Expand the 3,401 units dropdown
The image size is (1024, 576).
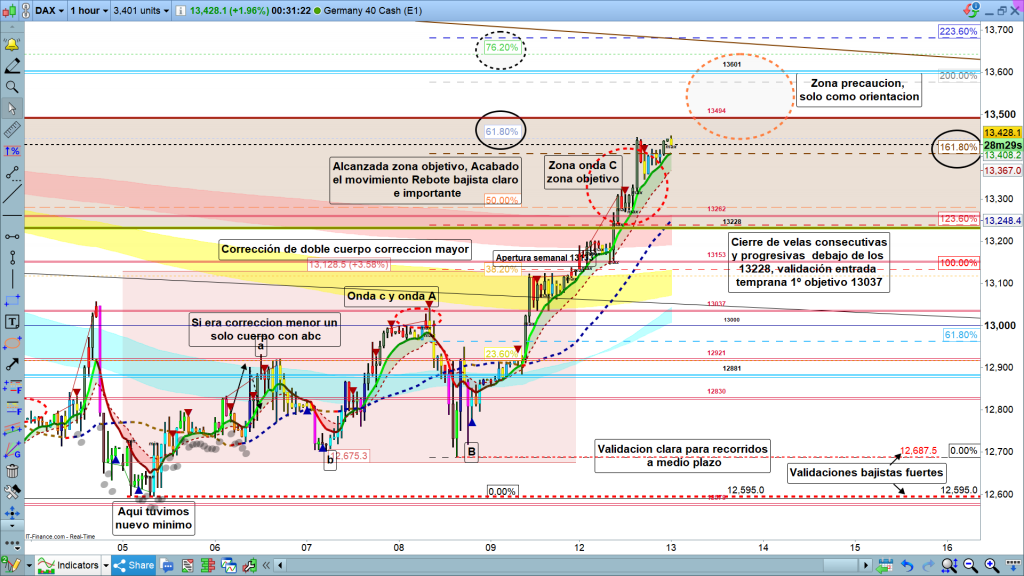(141, 9)
